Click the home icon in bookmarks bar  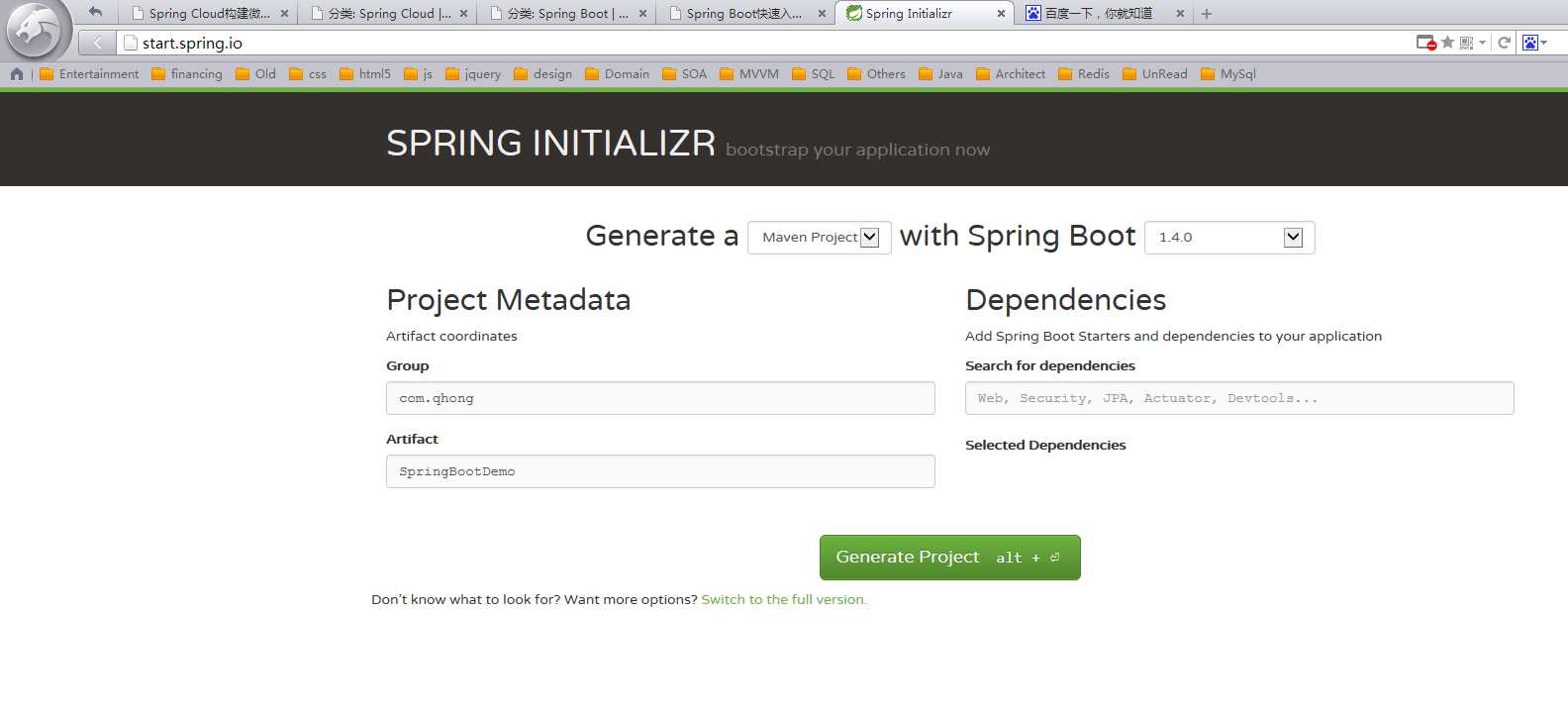(x=17, y=73)
